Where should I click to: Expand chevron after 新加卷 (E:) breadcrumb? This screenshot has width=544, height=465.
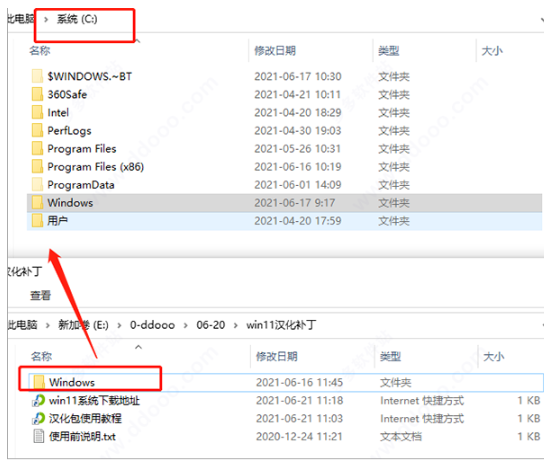(119, 326)
